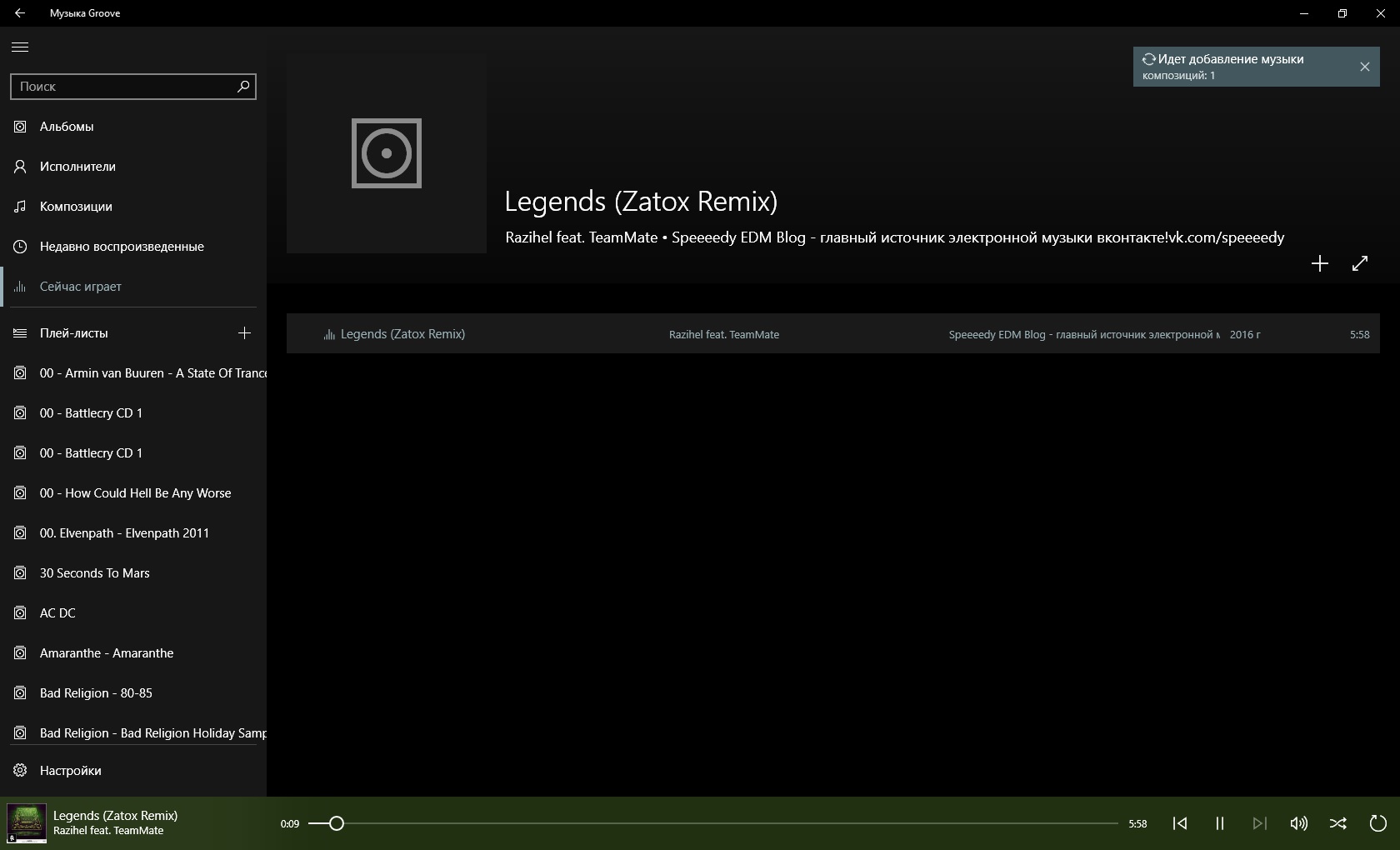This screenshot has width=1400, height=850.
Task: Open the AC DC playlist
Action: click(x=57, y=613)
